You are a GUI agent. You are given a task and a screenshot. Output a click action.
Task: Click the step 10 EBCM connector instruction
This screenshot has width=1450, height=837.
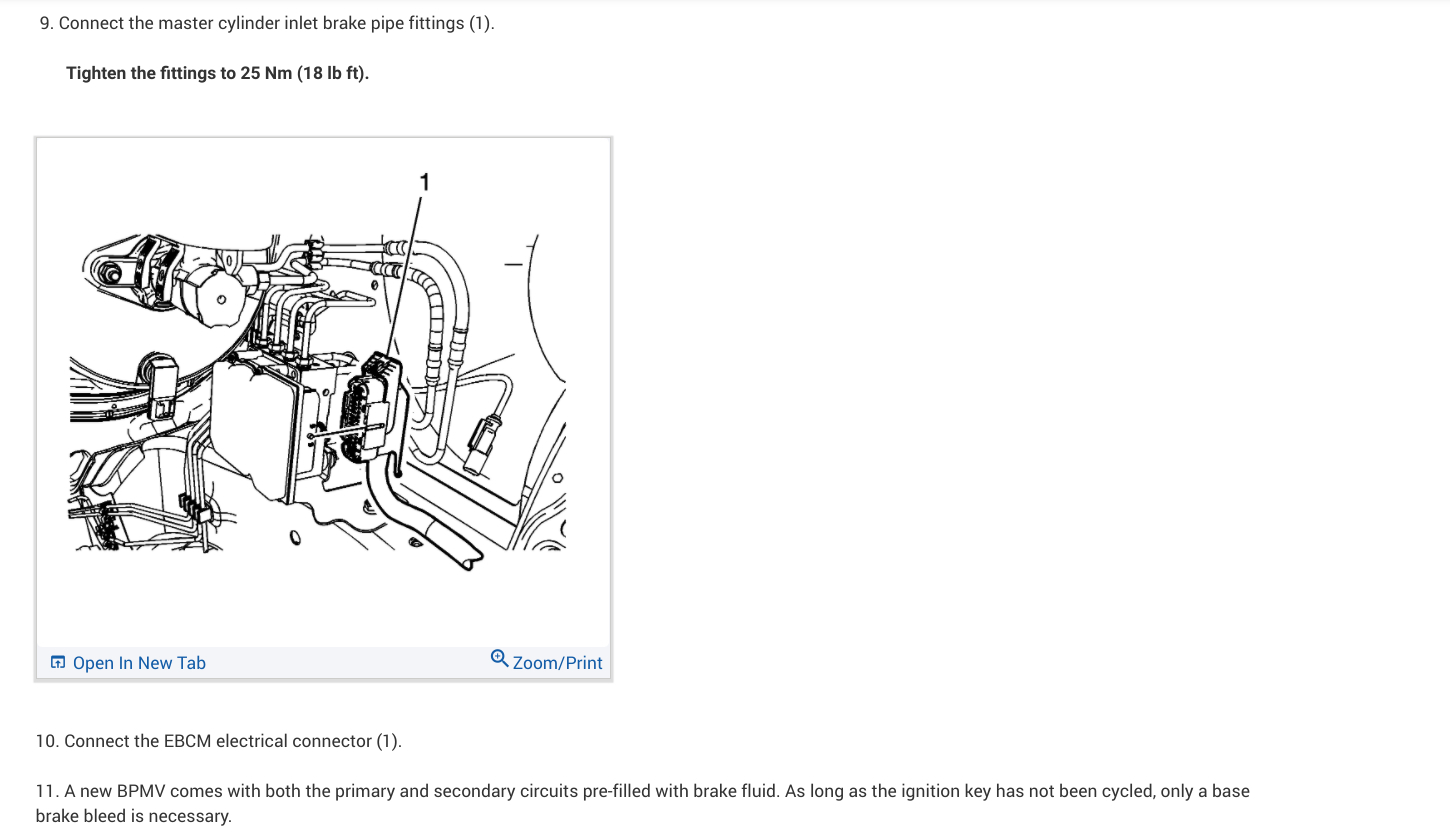click(x=218, y=741)
